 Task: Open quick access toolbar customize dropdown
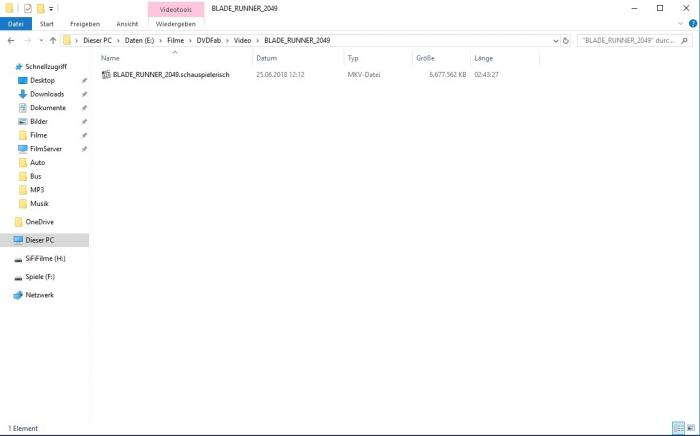tap(51, 8)
